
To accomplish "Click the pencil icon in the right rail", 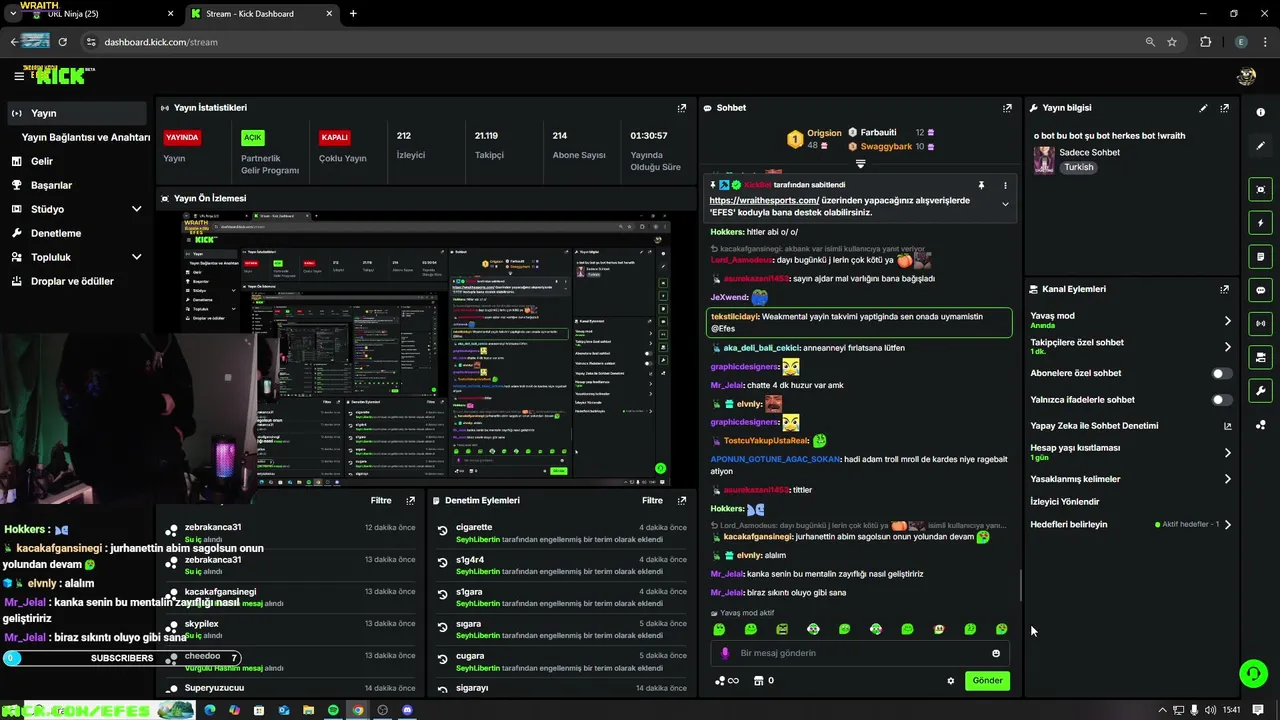I will coord(1261,146).
